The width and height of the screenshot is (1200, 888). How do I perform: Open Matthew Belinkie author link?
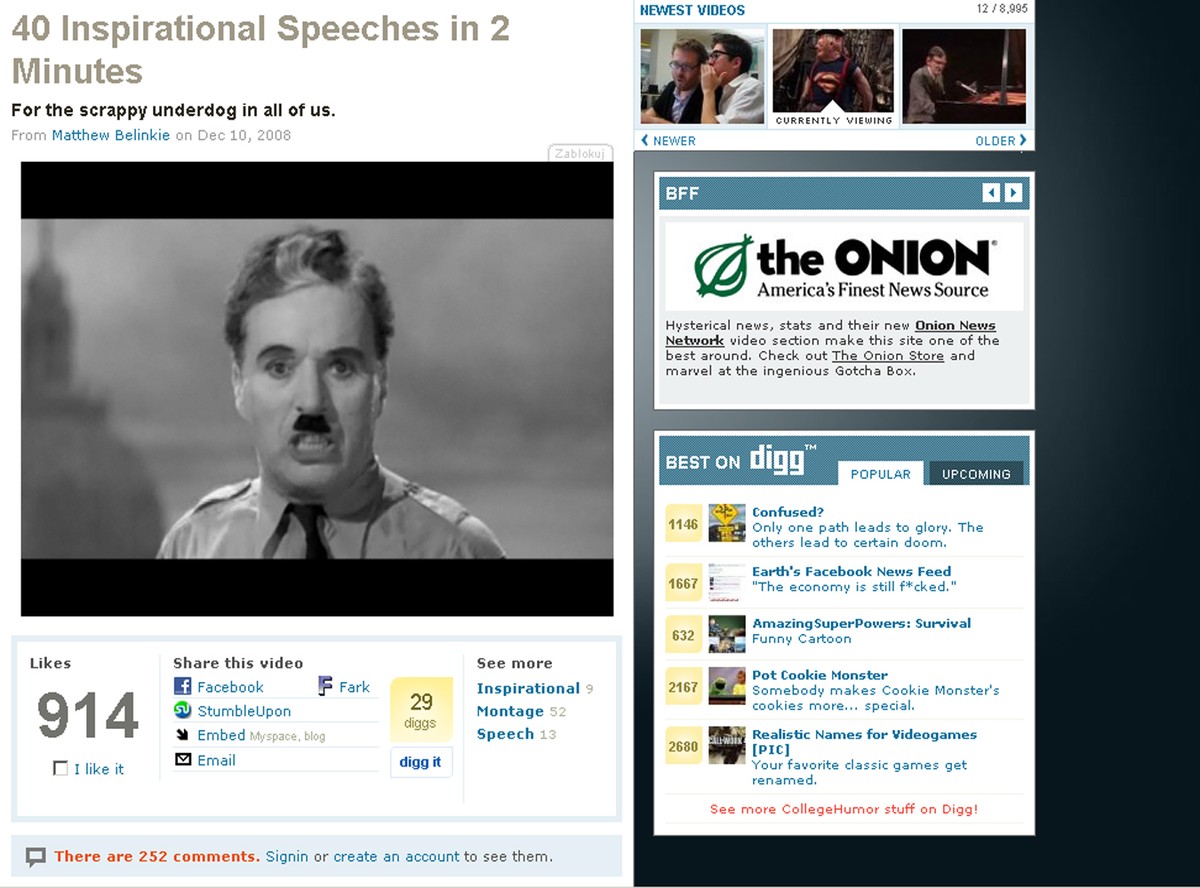point(111,135)
